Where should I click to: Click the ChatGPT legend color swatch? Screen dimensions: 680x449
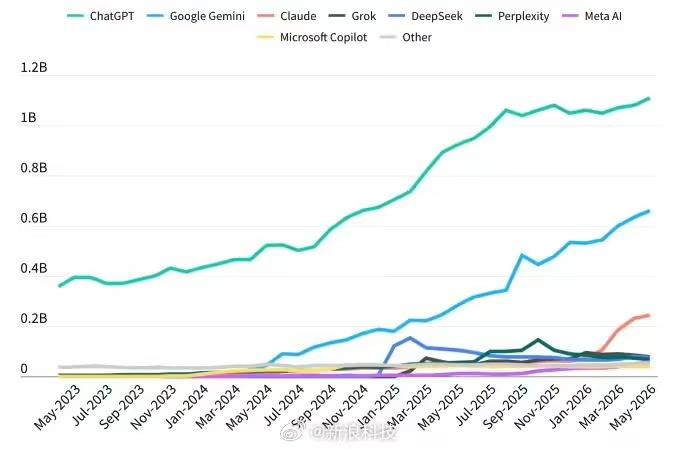pos(75,16)
